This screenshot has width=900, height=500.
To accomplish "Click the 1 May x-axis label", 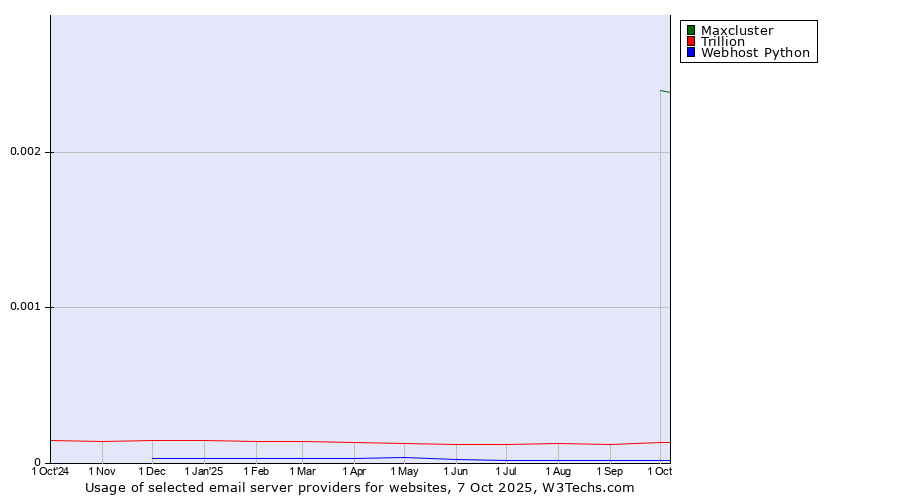I will (x=404, y=471).
